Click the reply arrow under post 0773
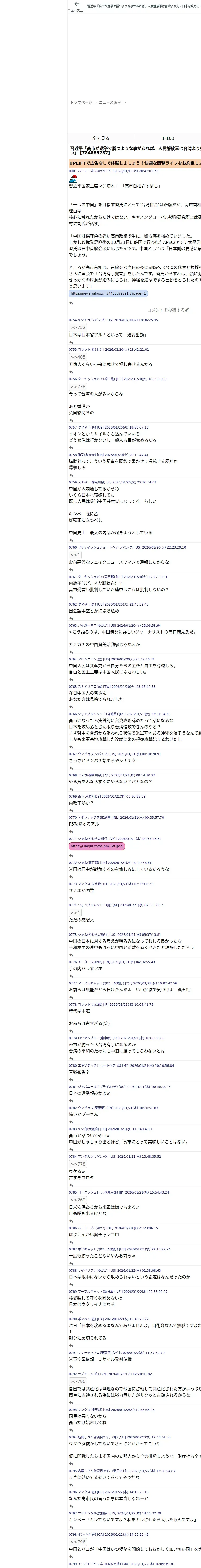The height and width of the screenshot is (1568, 201). tap(71, 898)
